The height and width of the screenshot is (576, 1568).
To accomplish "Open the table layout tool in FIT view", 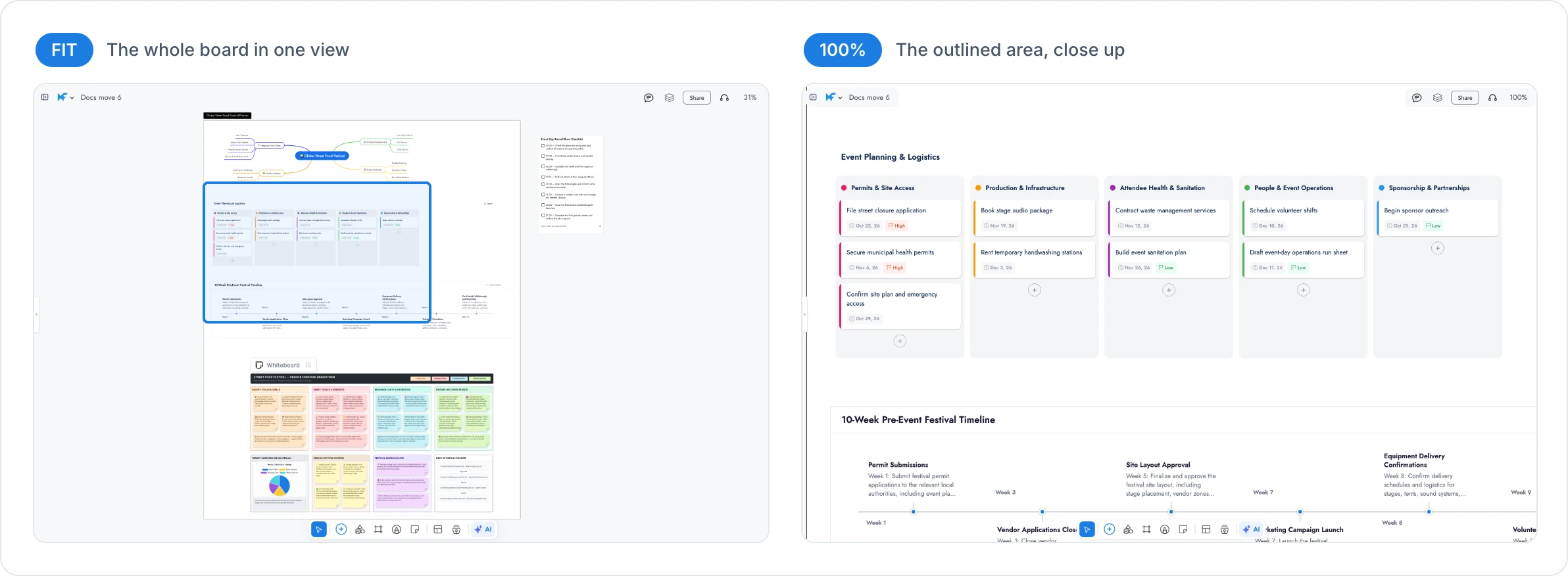I will click(438, 529).
